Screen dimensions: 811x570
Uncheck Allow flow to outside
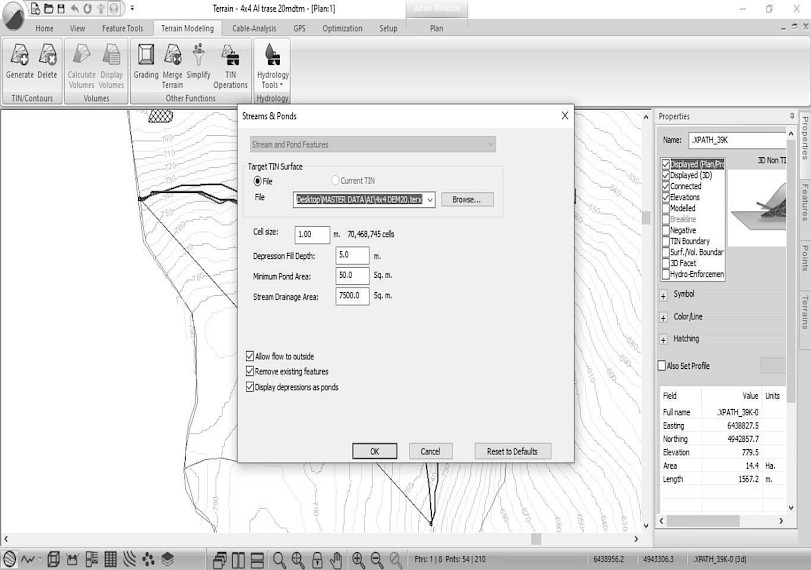point(250,356)
